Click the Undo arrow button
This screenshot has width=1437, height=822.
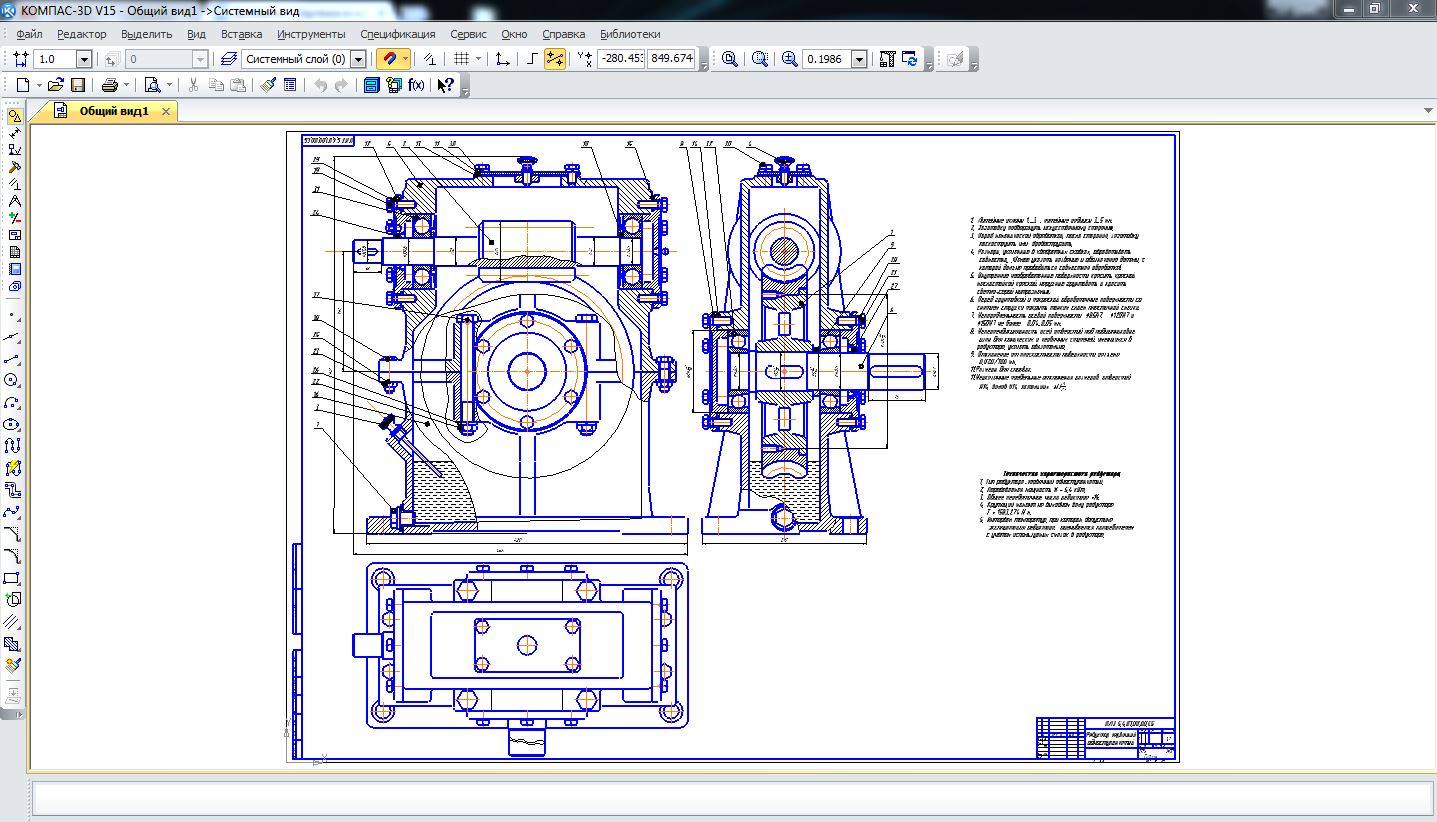coord(321,85)
